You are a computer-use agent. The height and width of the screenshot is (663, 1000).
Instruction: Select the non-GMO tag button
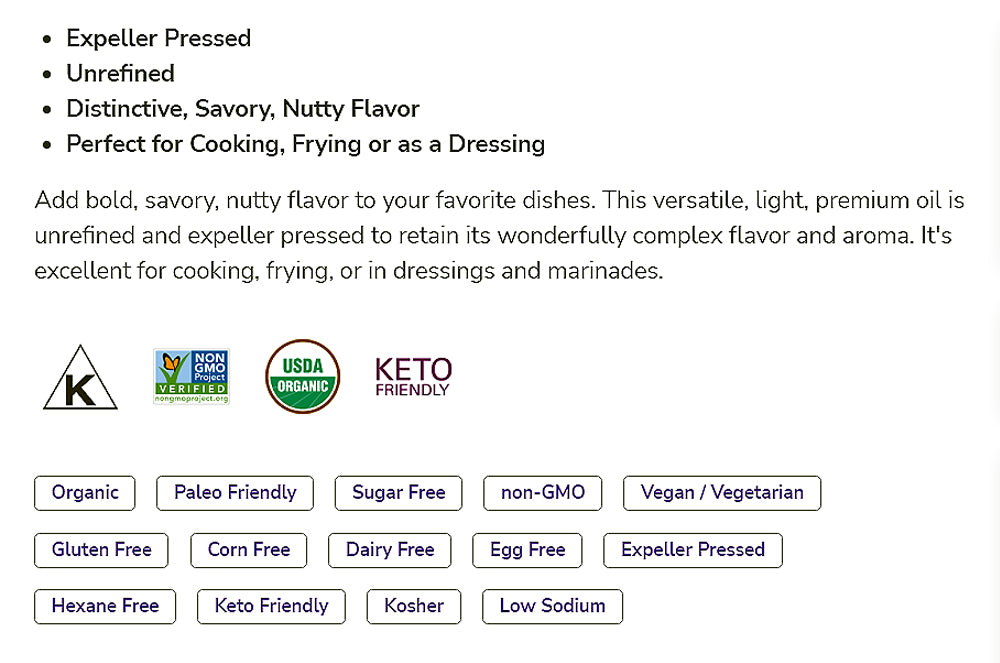coord(543,493)
